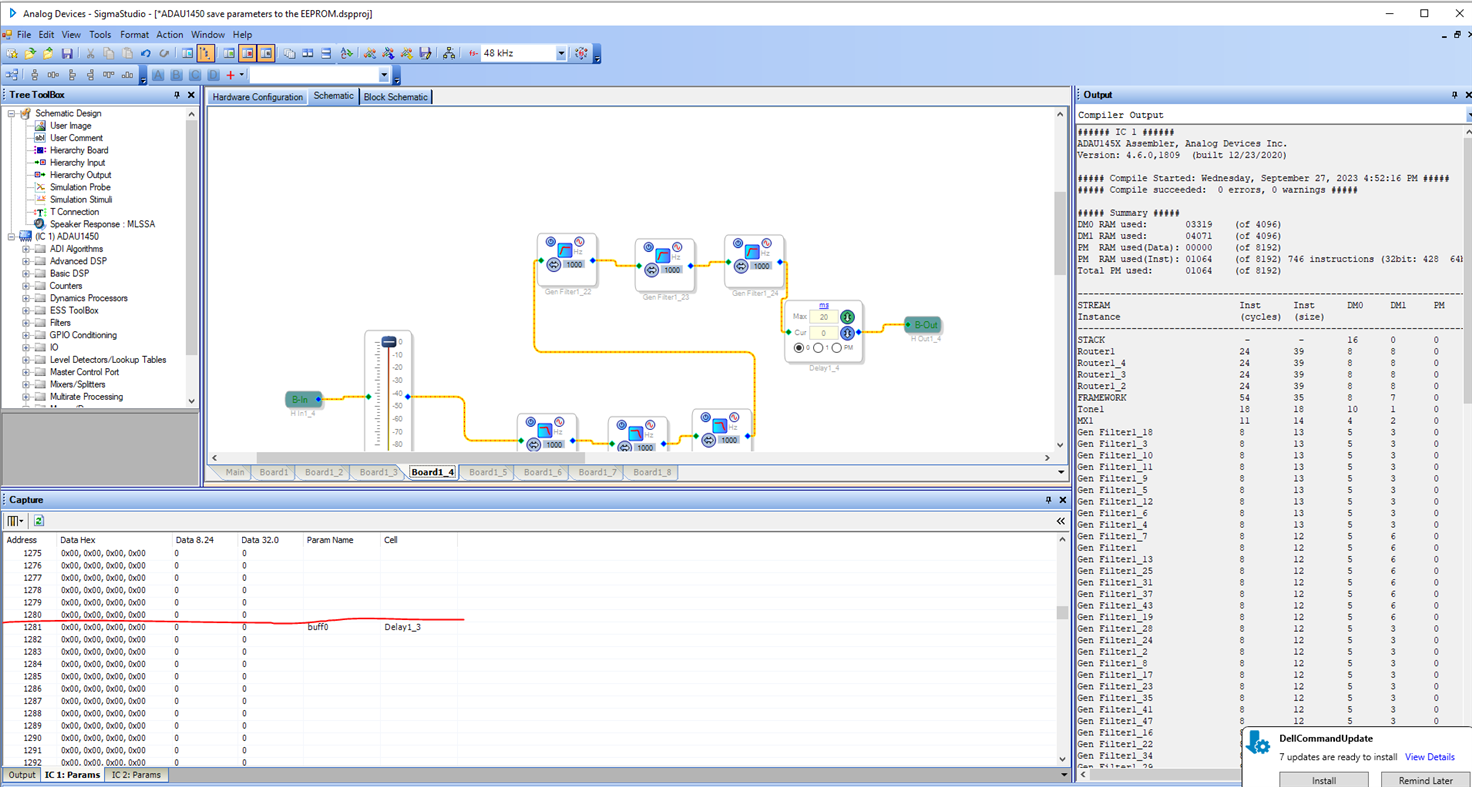The height and width of the screenshot is (787, 1472).
Task: Click the volume slider handle in schematic
Action: pyautogui.click(x=389, y=341)
